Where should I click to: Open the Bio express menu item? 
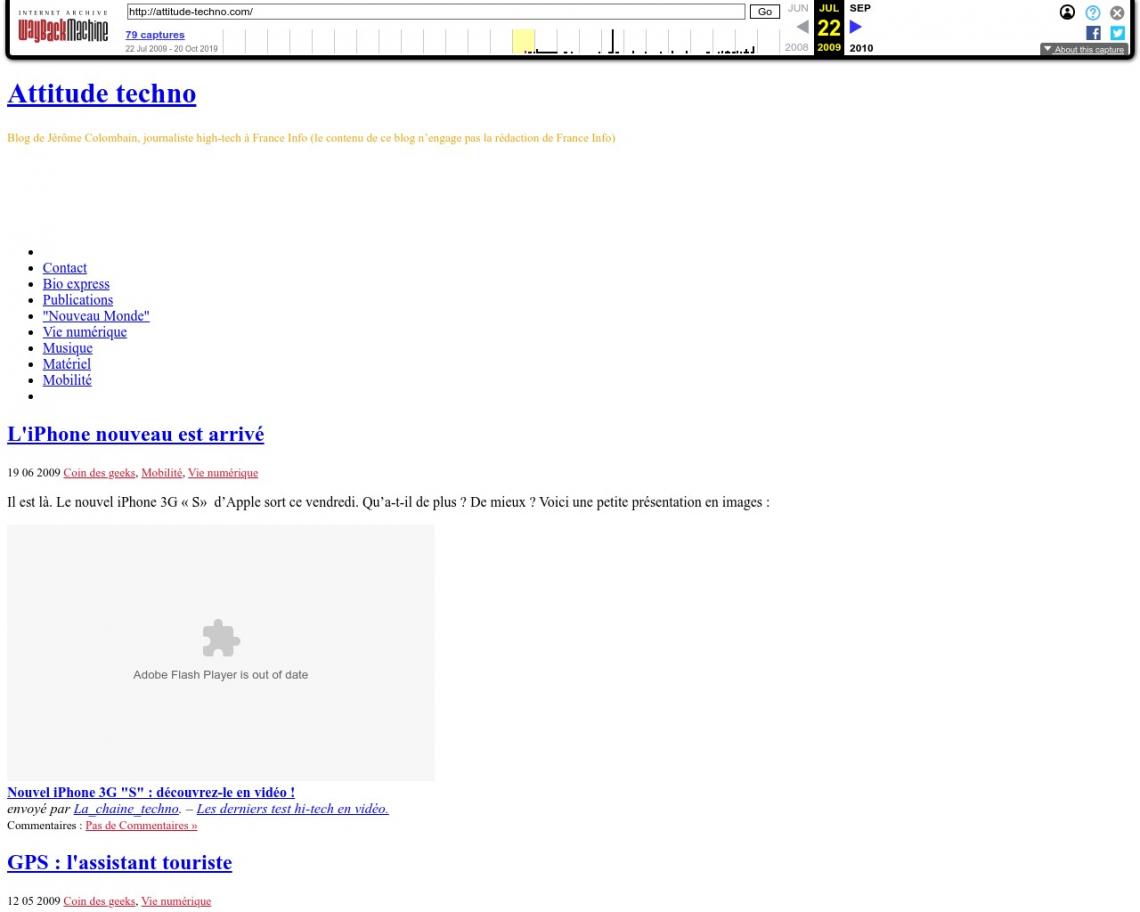pyautogui.click(x=76, y=284)
